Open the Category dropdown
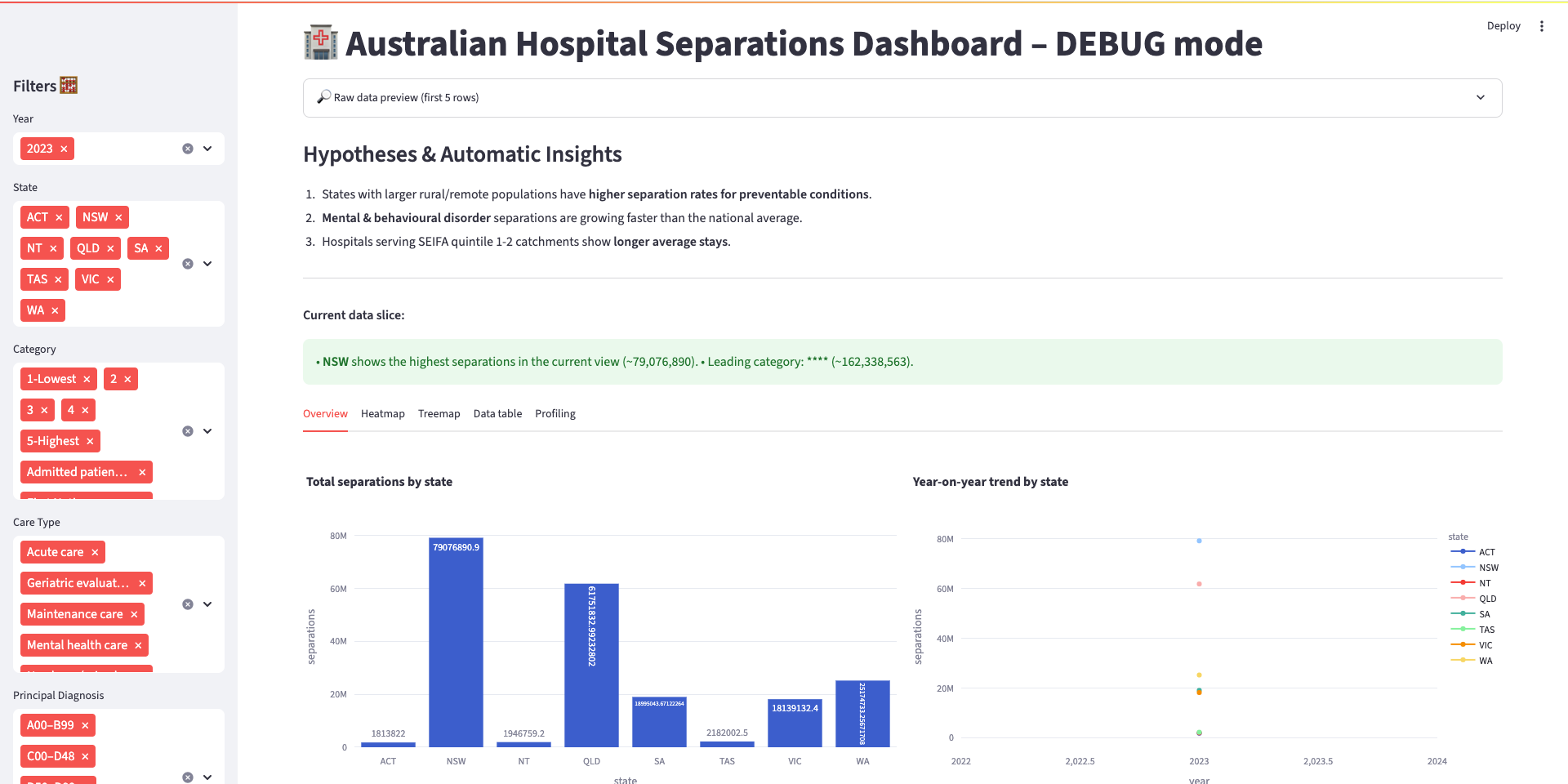Image resolution: width=1568 pixels, height=784 pixels. click(x=207, y=431)
